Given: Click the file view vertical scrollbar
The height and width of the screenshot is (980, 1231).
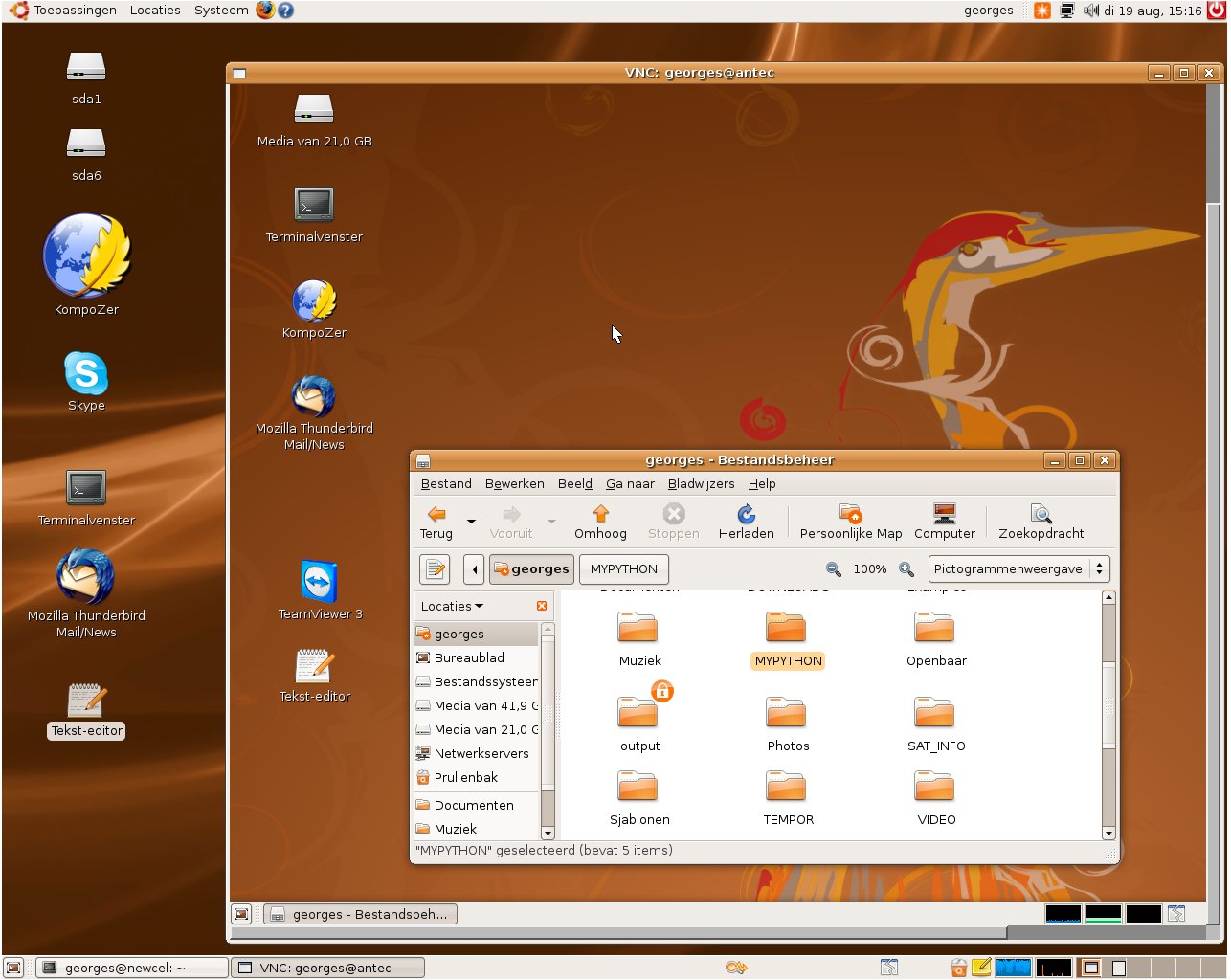Looking at the screenshot, I should tap(1108, 708).
